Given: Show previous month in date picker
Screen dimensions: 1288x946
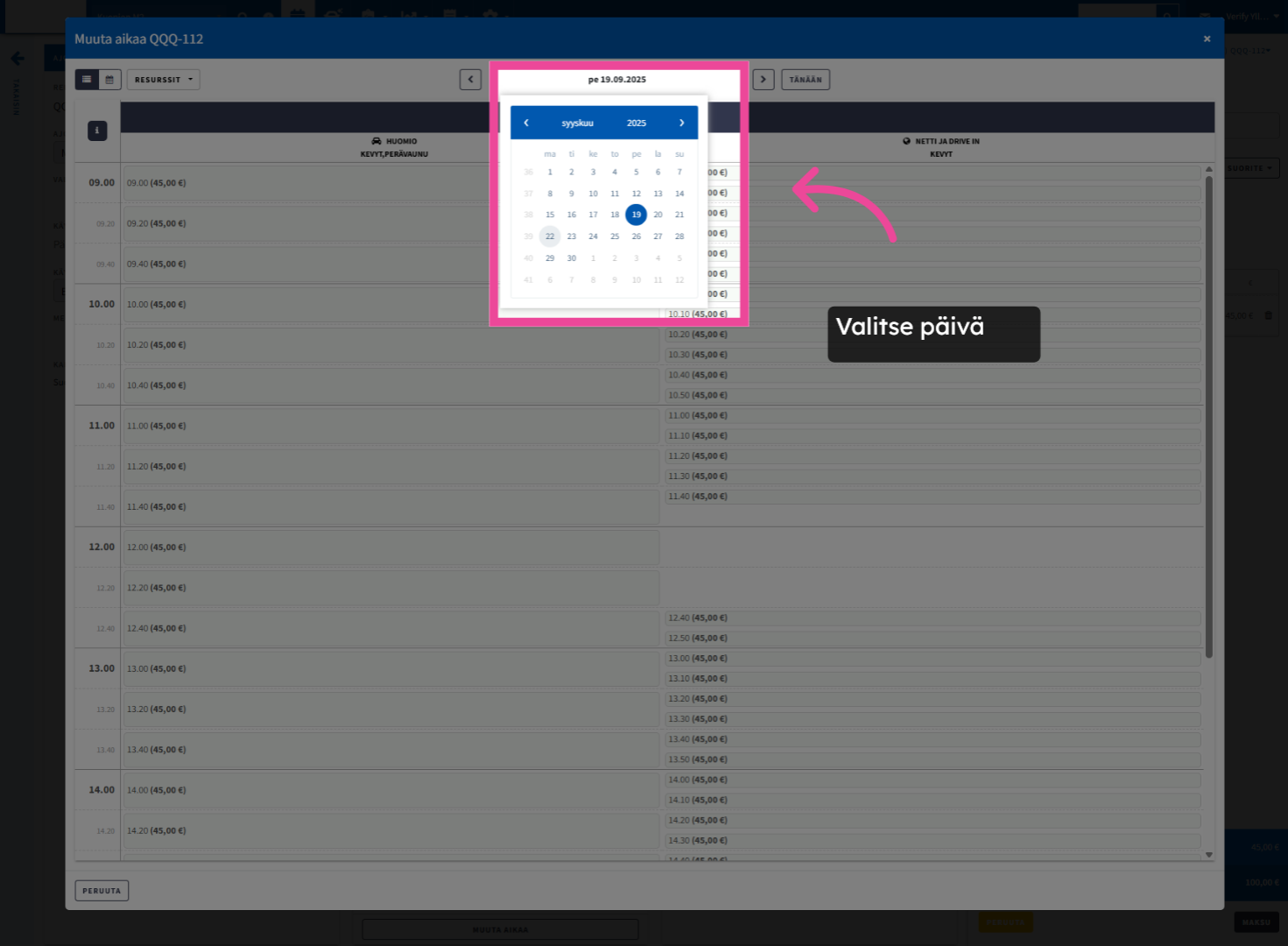Looking at the screenshot, I should point(526,123).
